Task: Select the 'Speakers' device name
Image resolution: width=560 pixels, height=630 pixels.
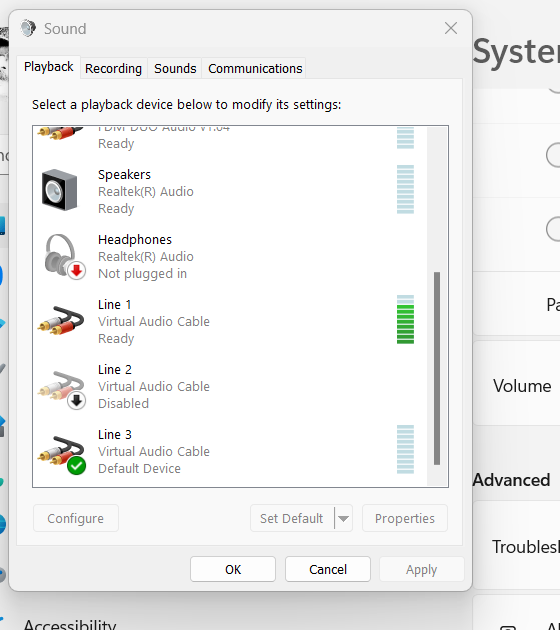Action: pos(125,174)
